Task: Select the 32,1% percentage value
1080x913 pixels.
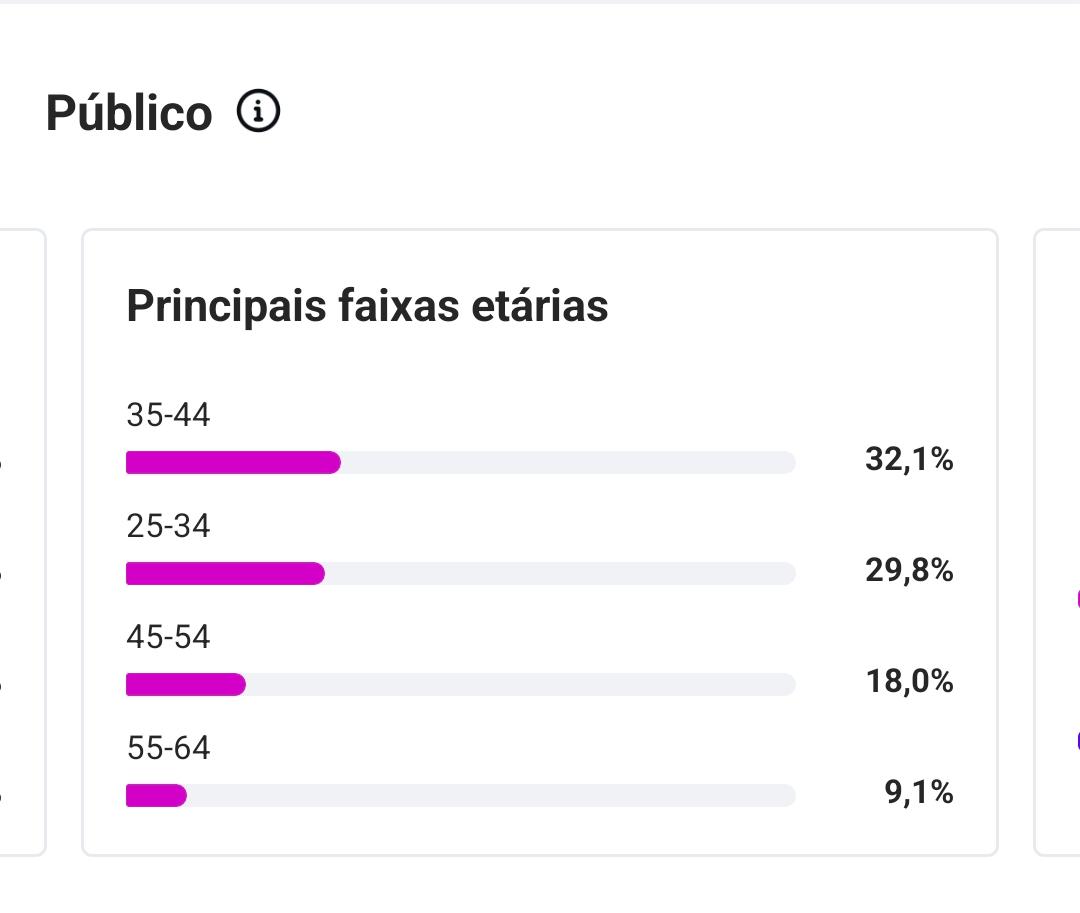Action: click(x=909, y=460)
